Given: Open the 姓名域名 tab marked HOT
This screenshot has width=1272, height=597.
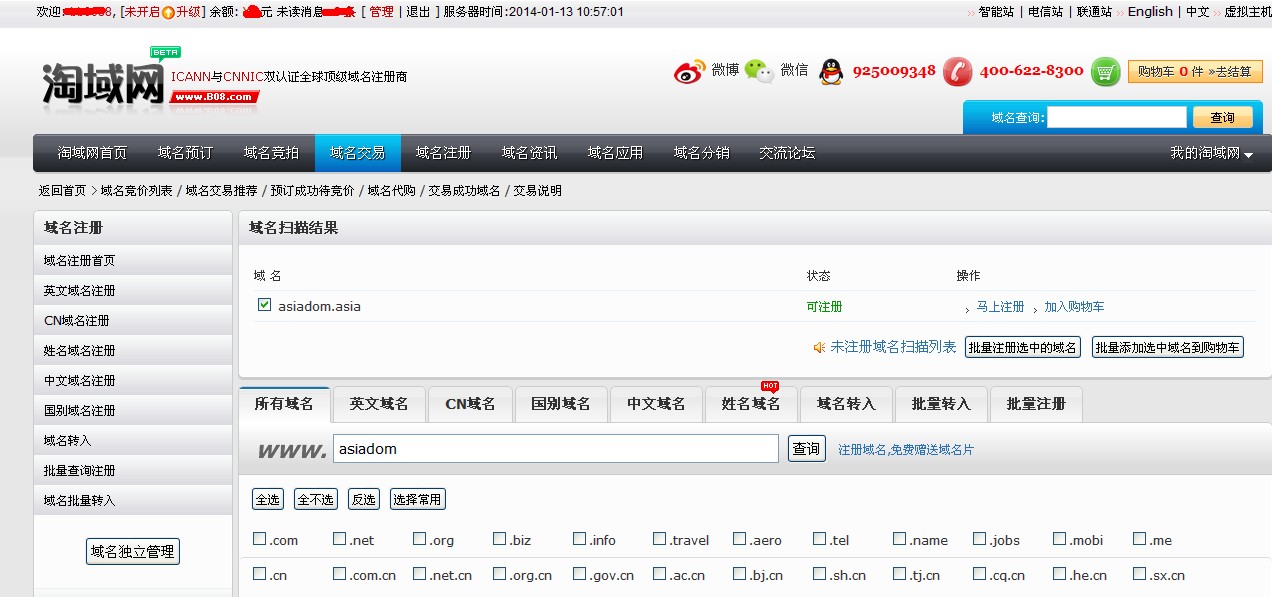Looking at the screenshot, I should [750, 404].
